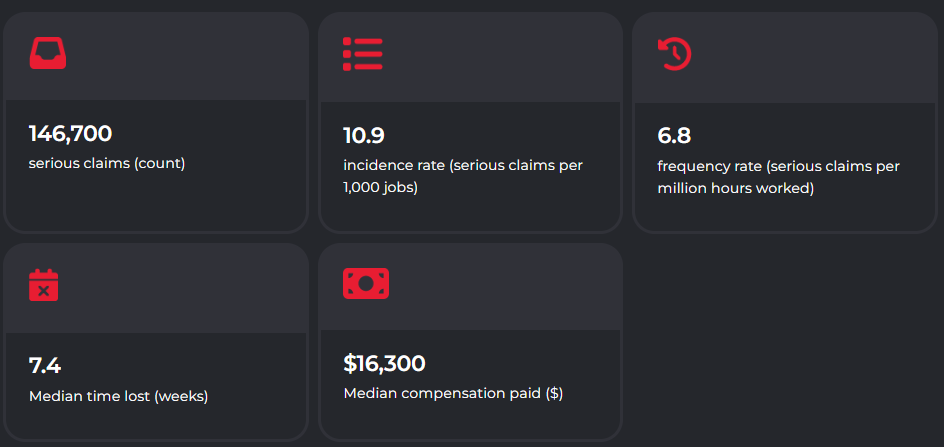Click empty header band right of inbox icon
The height and width of the screenshot is (447, 944).
[x=190, y=55]
